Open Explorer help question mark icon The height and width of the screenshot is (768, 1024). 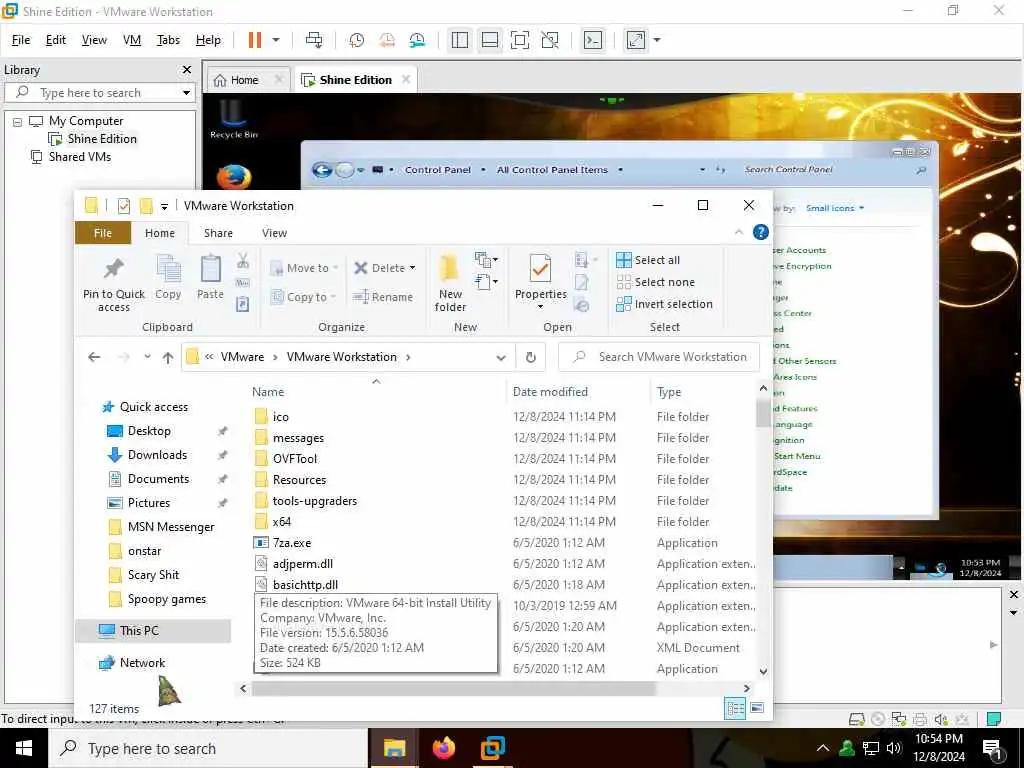click(761, 232)
